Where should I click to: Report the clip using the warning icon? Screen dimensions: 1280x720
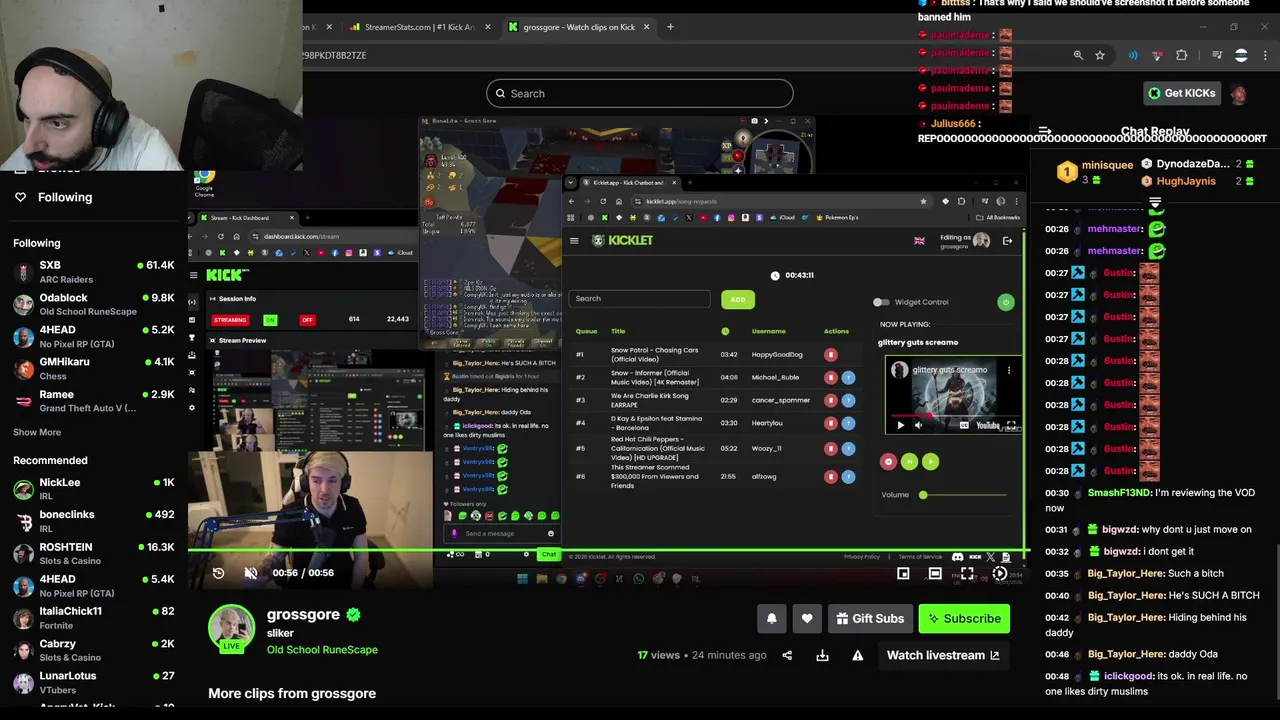(x=857, y=655)
